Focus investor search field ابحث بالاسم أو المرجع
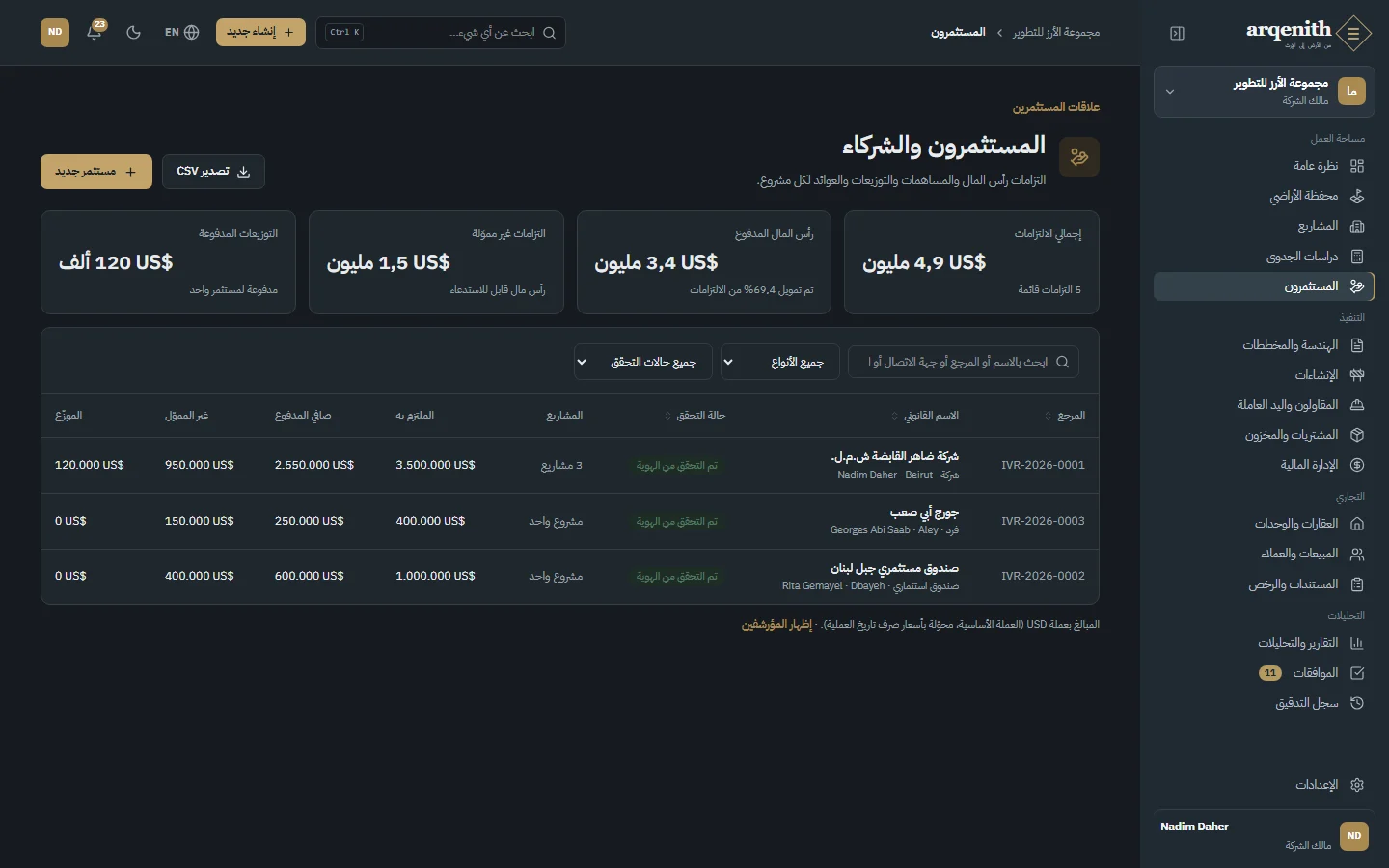The image size is (1389, 868). [964, 363]
